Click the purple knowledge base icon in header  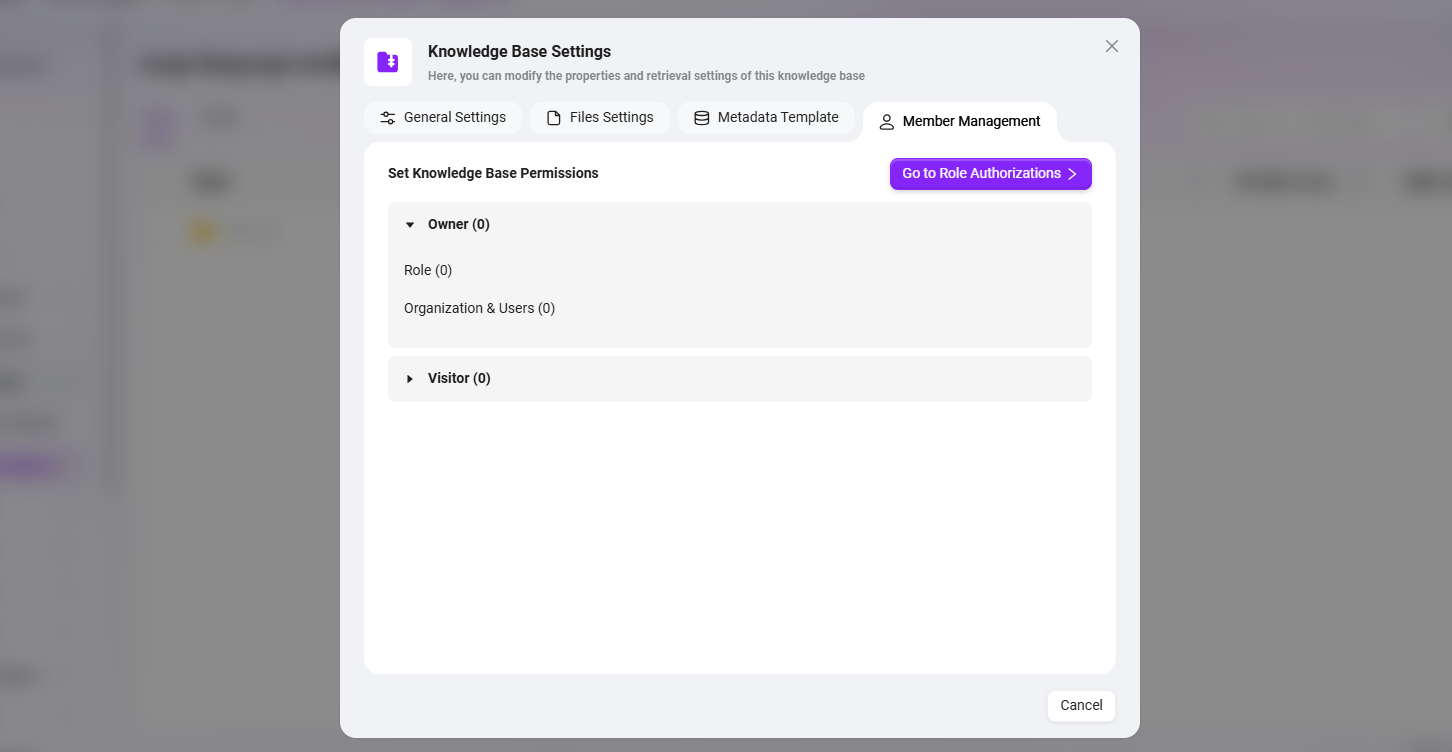click(x=388, y=62)
